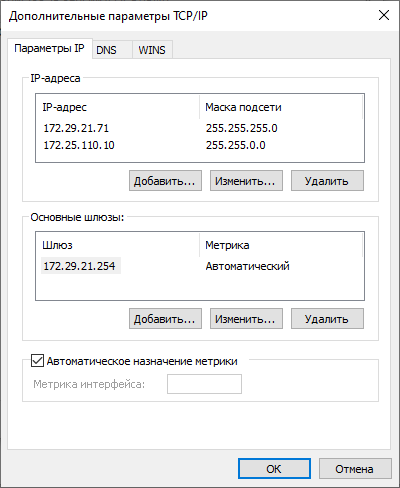
Task: Switch to the DNS tab
Action: point(112,50)
